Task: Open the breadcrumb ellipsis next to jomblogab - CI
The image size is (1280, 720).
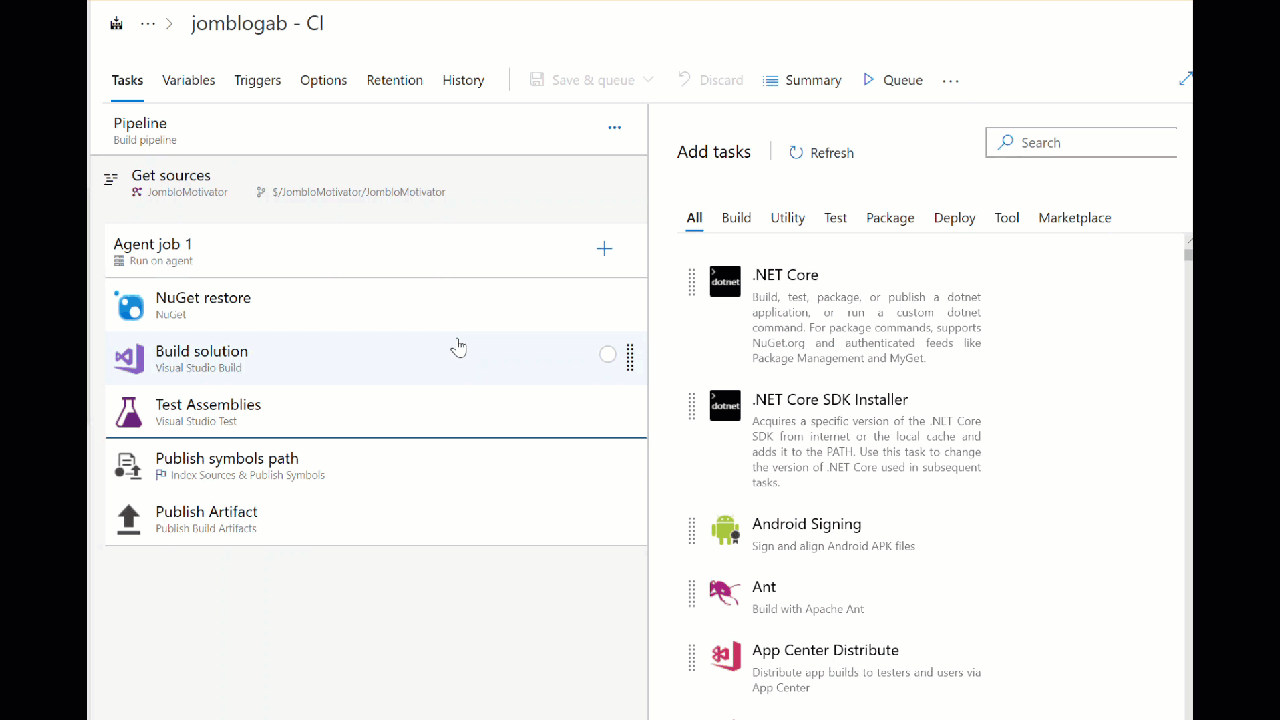Action: click(x=148, y=24)
